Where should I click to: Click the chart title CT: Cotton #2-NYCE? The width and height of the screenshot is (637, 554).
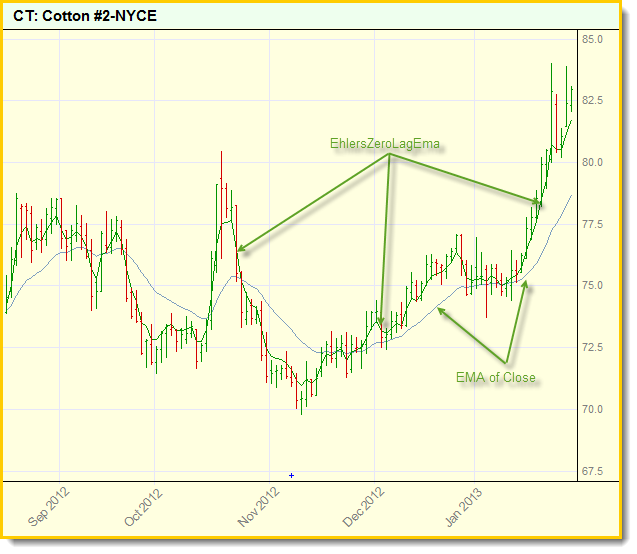coord(85,16)
